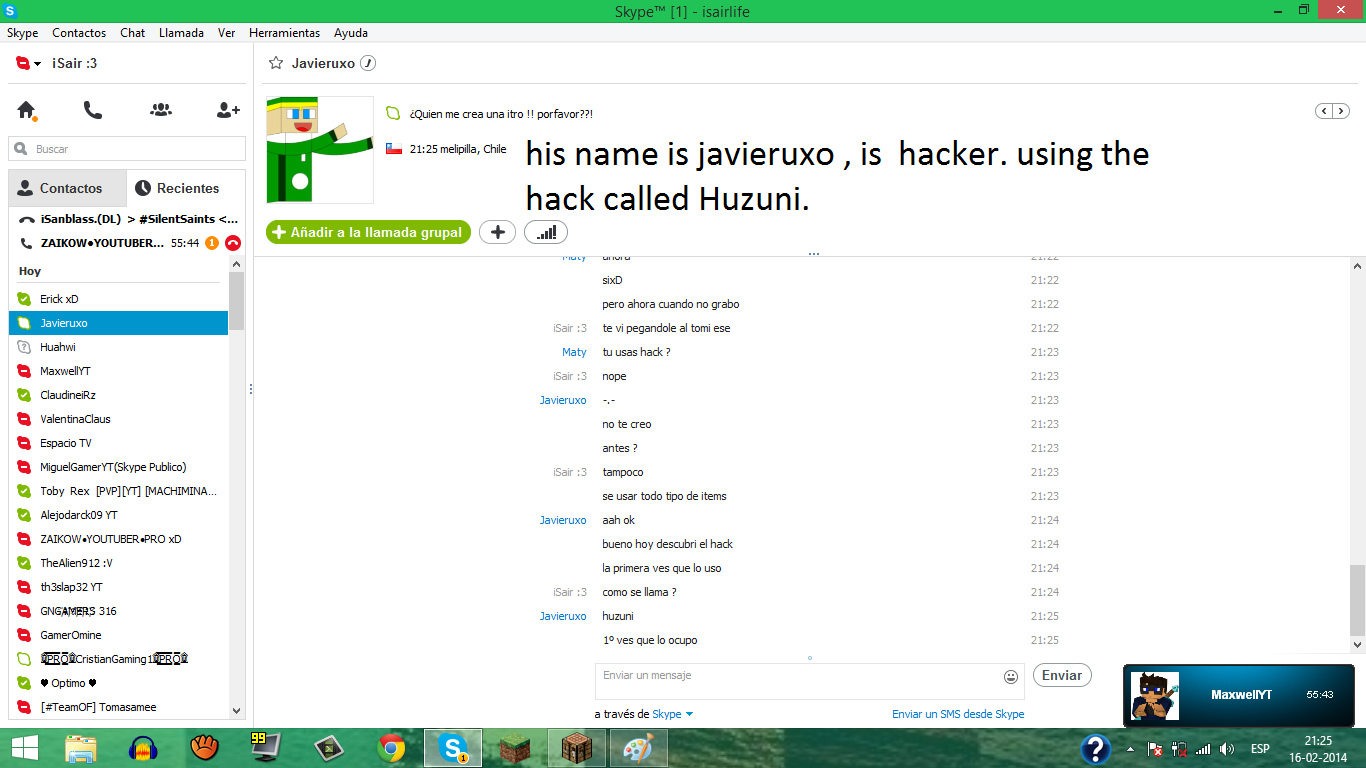Select contact Huahwi
This screenshot has height=768, width=1366.
[x=118, y=347]
